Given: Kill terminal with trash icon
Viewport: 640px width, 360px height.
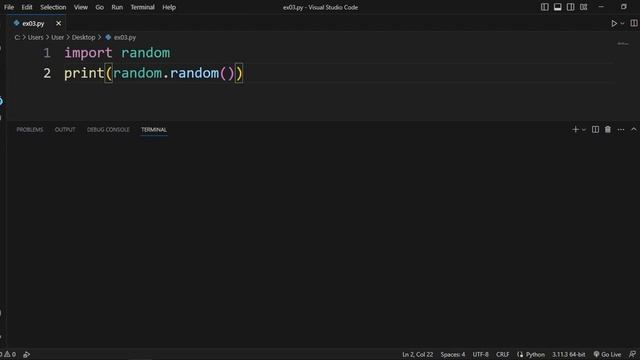Looking at the screenshot, I should coord(608,129).
